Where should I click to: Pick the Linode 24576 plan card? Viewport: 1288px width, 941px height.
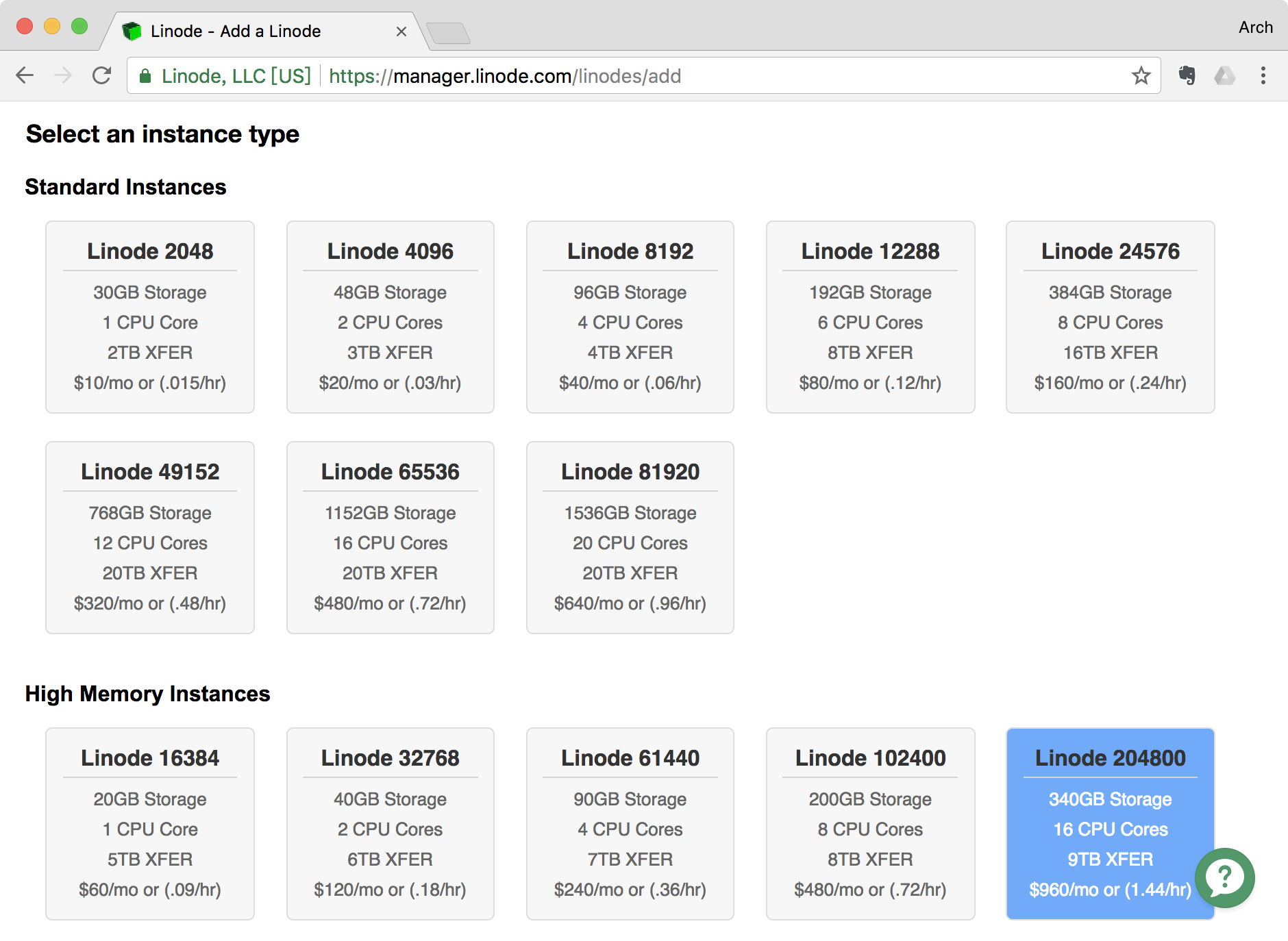click(x=1111, y=317)
